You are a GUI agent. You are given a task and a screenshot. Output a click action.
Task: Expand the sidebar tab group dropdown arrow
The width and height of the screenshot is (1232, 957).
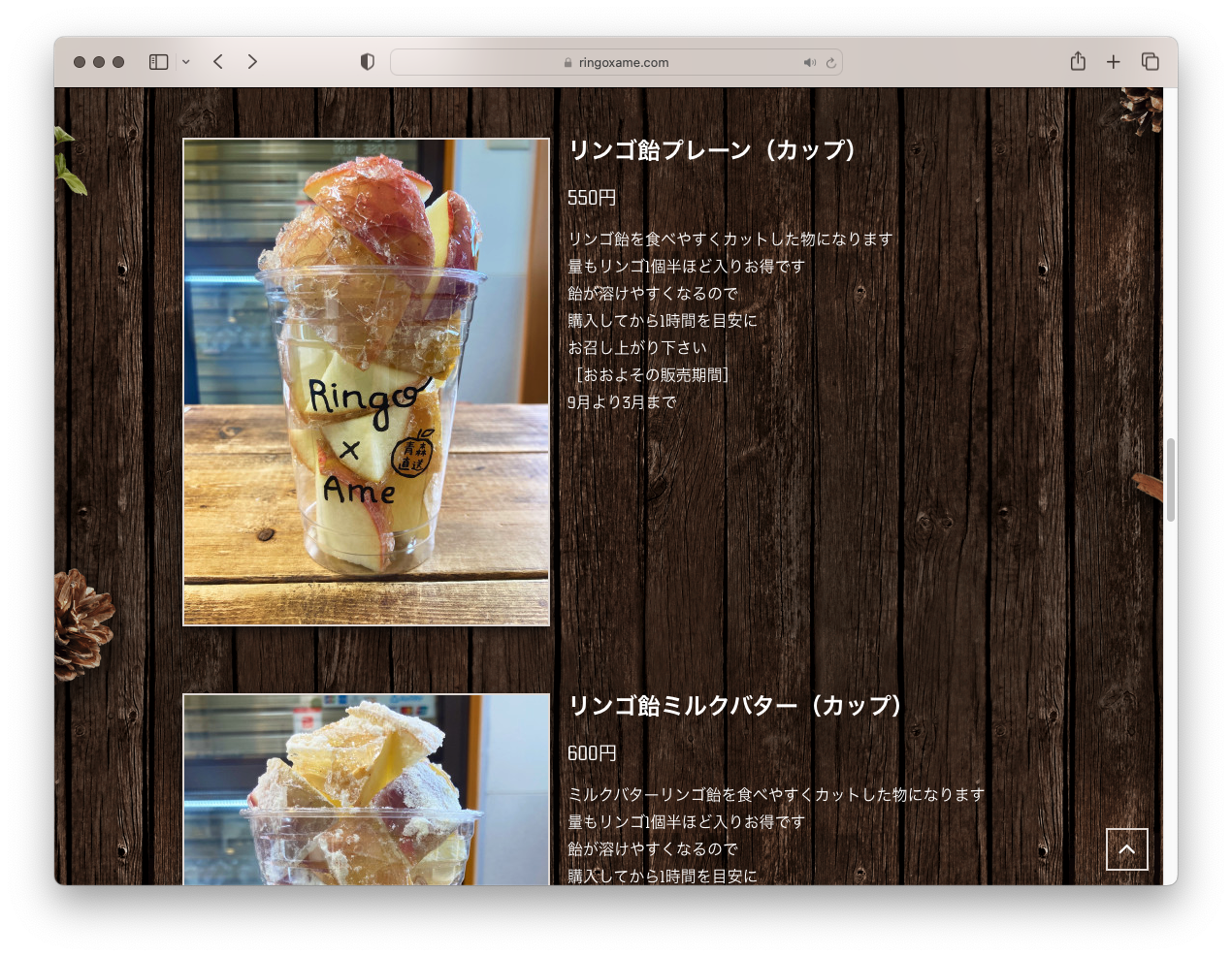tap(186, 62)
